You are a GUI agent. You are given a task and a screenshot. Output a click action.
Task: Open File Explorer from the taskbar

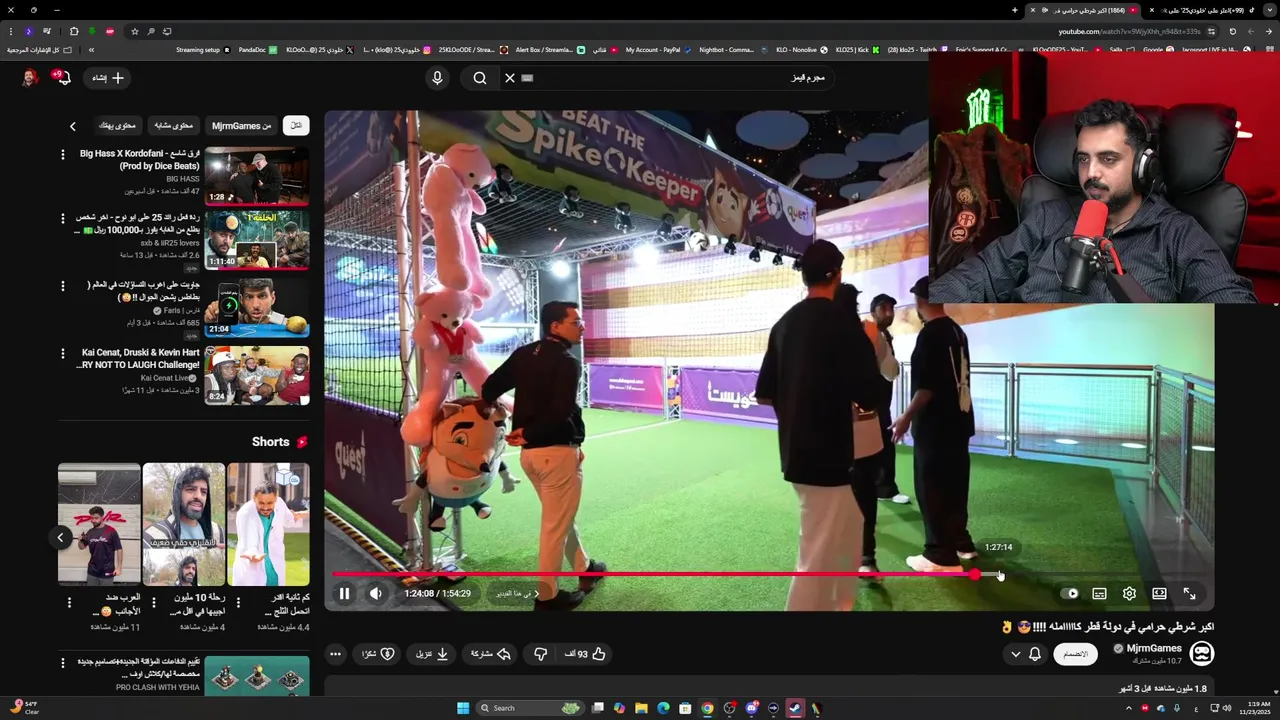[641, 708]
